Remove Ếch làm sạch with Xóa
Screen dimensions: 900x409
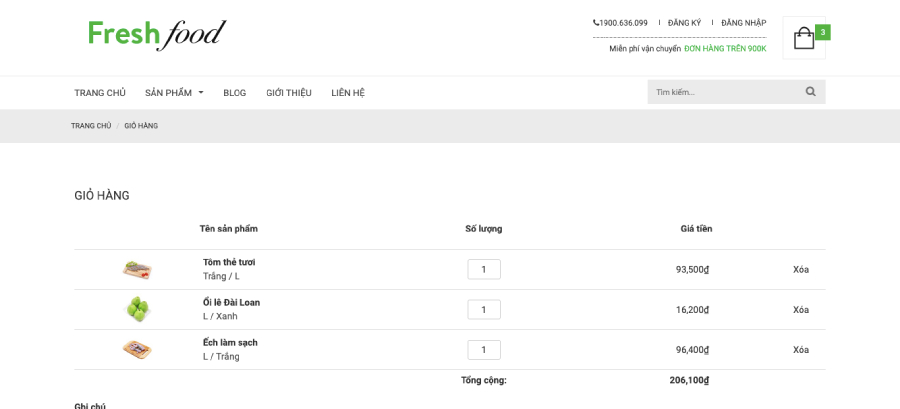[x=801, y=350]
